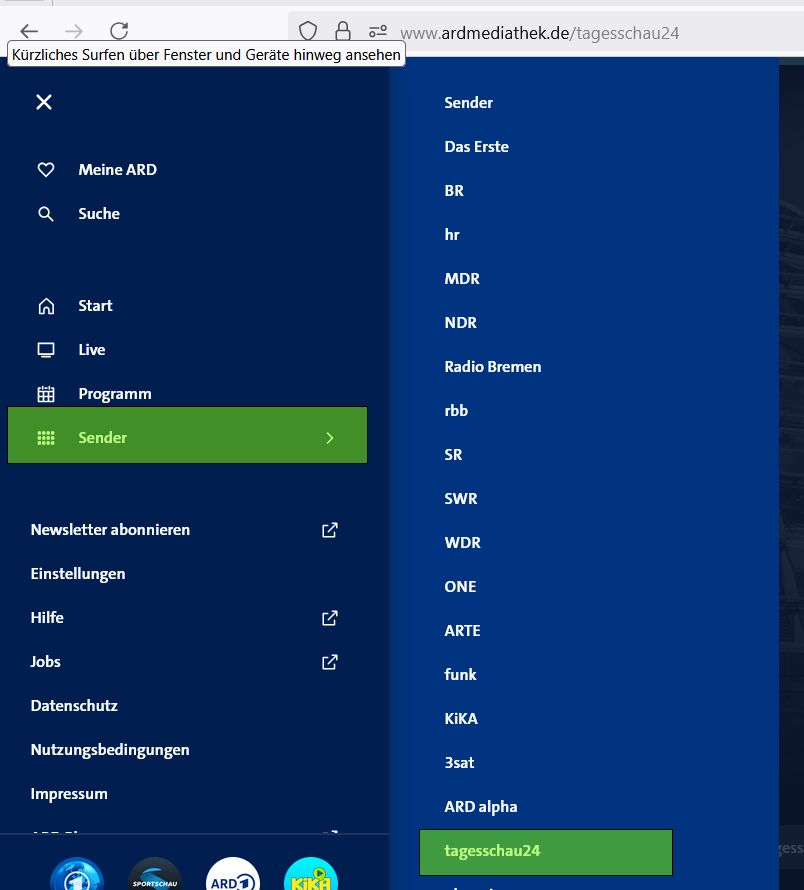
Task: Select hr in the Sender list
Action: point(452,234)
